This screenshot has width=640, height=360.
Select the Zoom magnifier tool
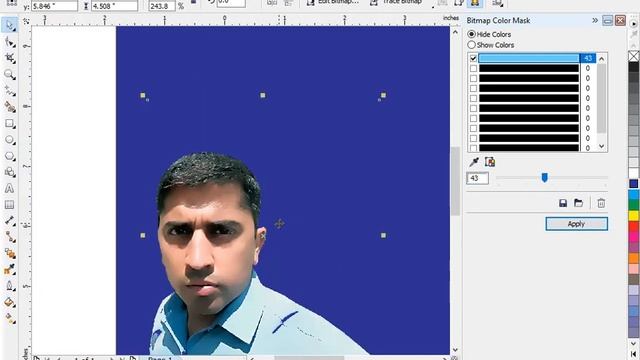9,75
